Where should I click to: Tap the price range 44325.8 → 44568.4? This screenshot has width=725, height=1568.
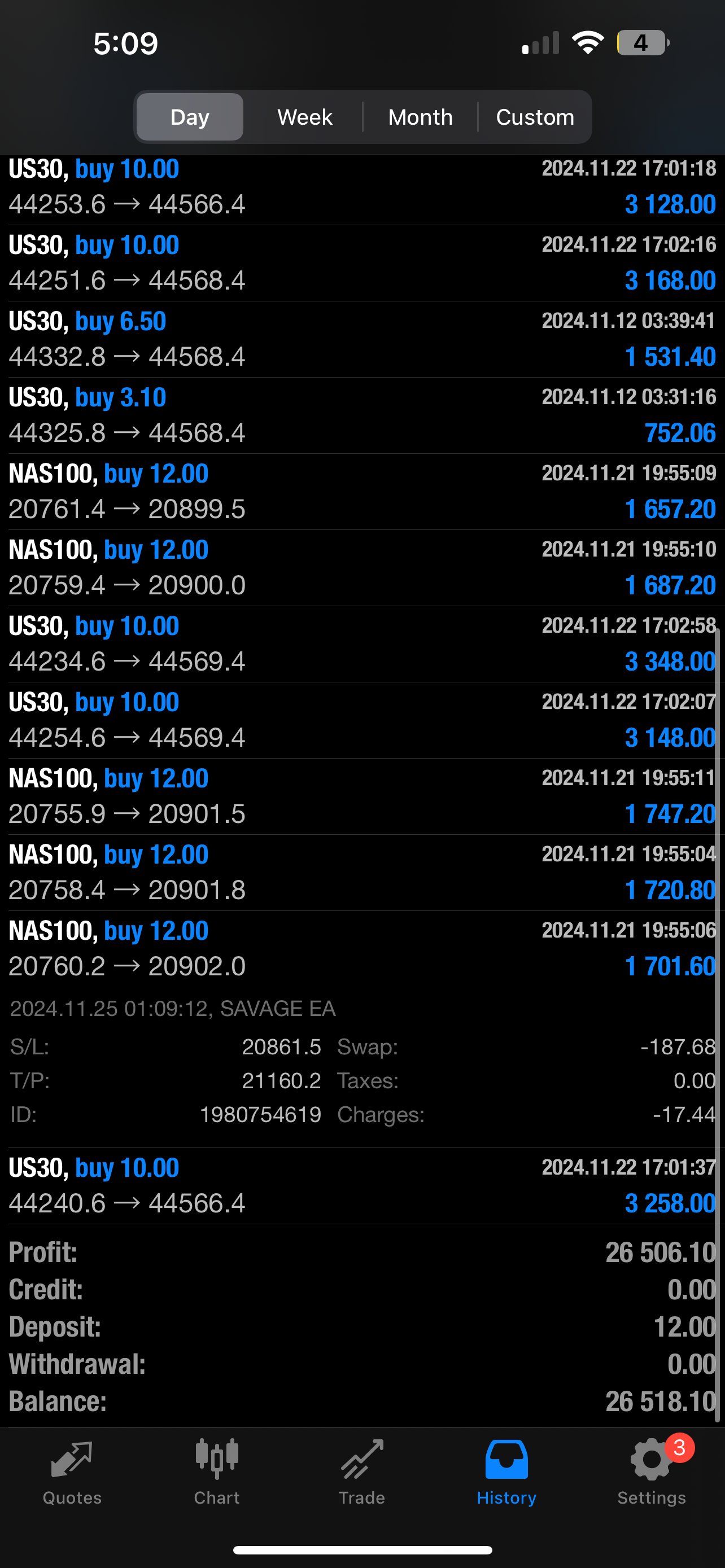[126, 433]
